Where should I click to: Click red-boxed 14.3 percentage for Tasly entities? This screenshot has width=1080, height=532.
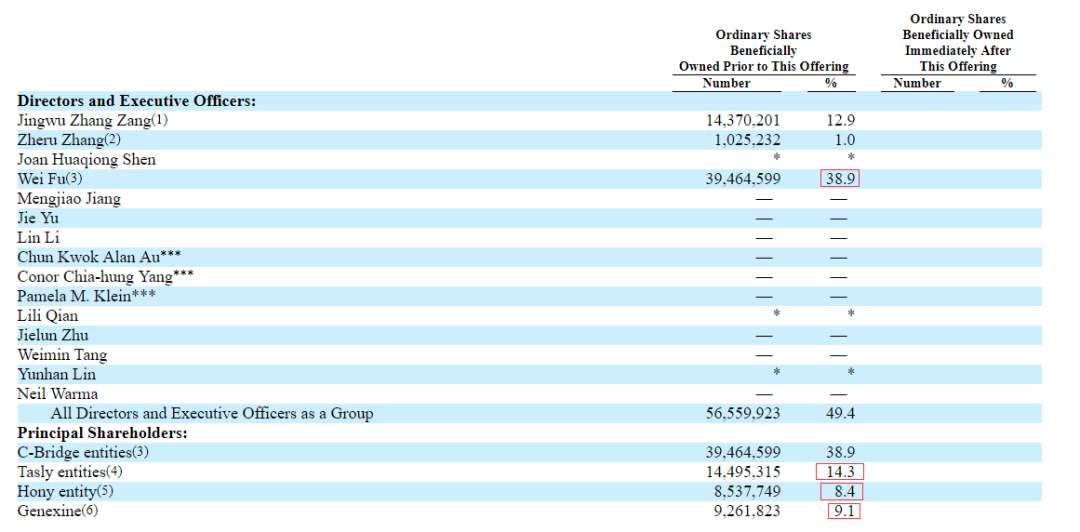tap(838, 471)
